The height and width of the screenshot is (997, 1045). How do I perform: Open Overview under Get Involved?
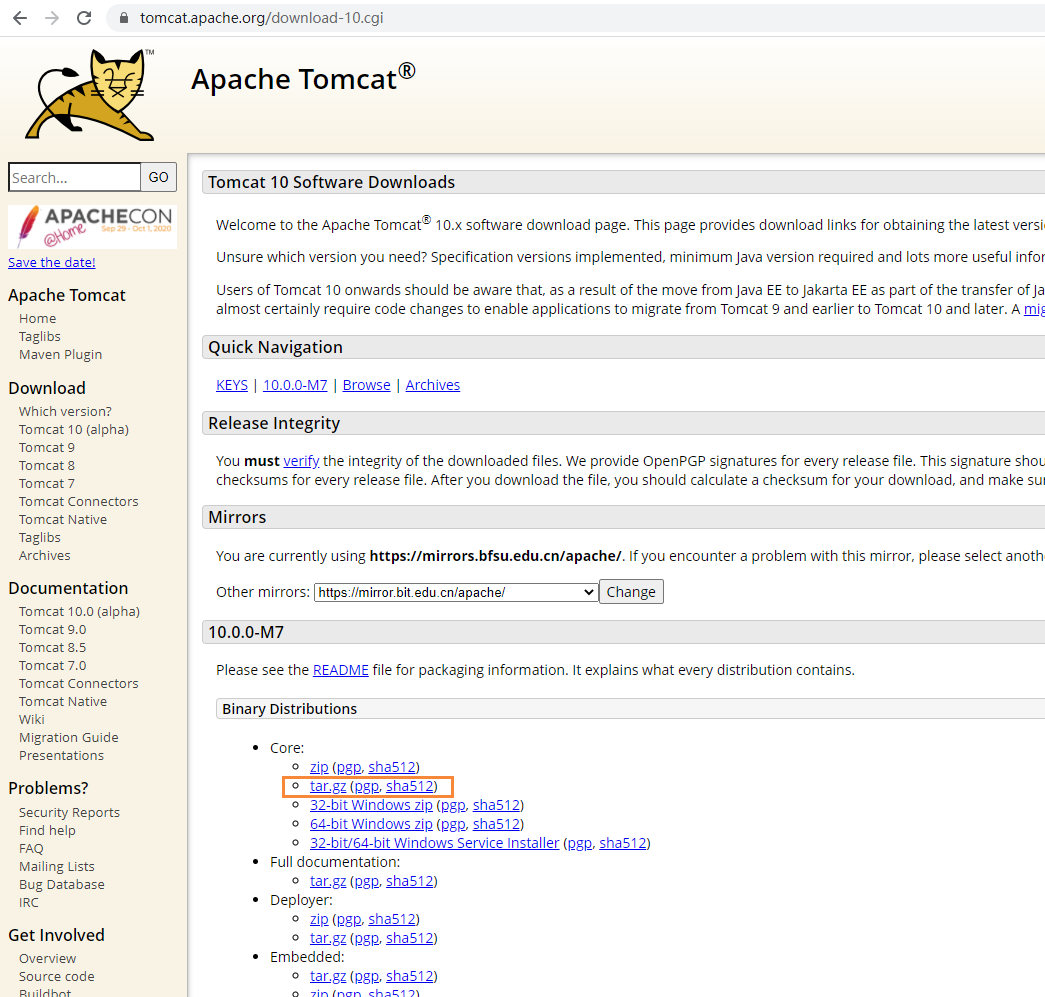(x=47, y=958)
